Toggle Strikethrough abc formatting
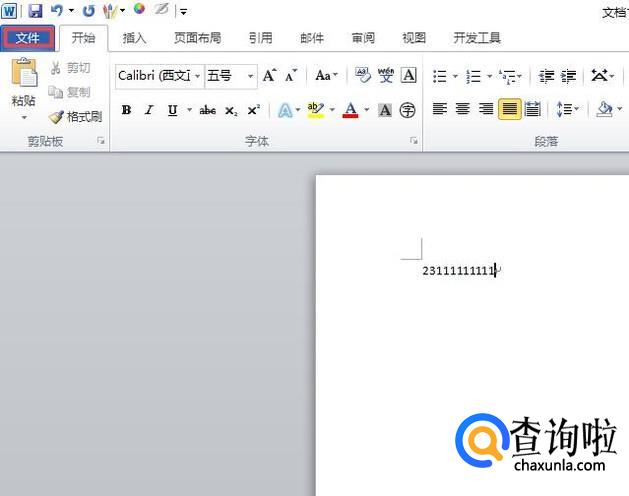 point(207,110)
